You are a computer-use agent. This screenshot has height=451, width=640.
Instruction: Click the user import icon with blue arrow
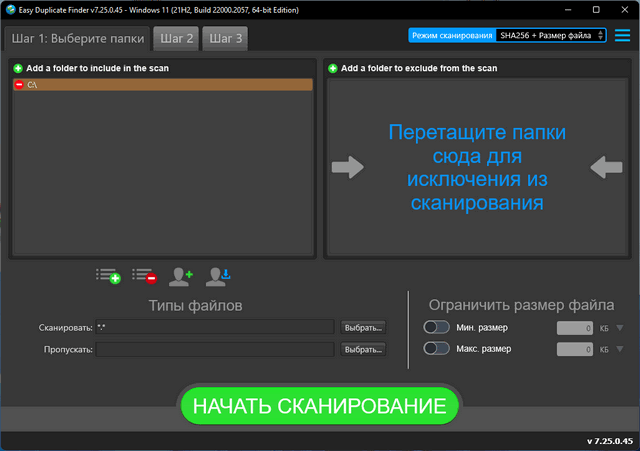[x=218, y=276]
